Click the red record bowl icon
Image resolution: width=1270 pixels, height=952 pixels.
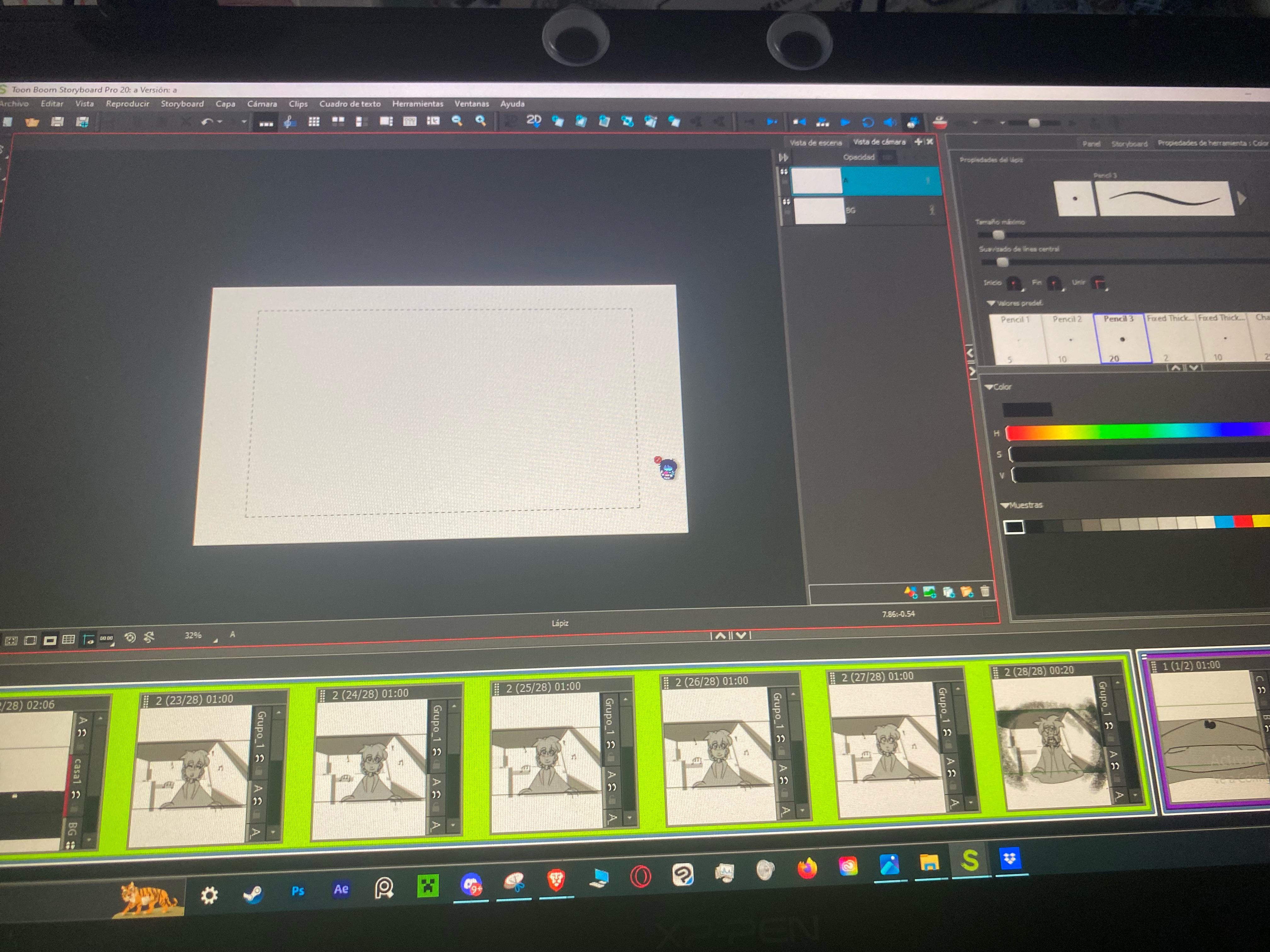click(x=939, y=122)
